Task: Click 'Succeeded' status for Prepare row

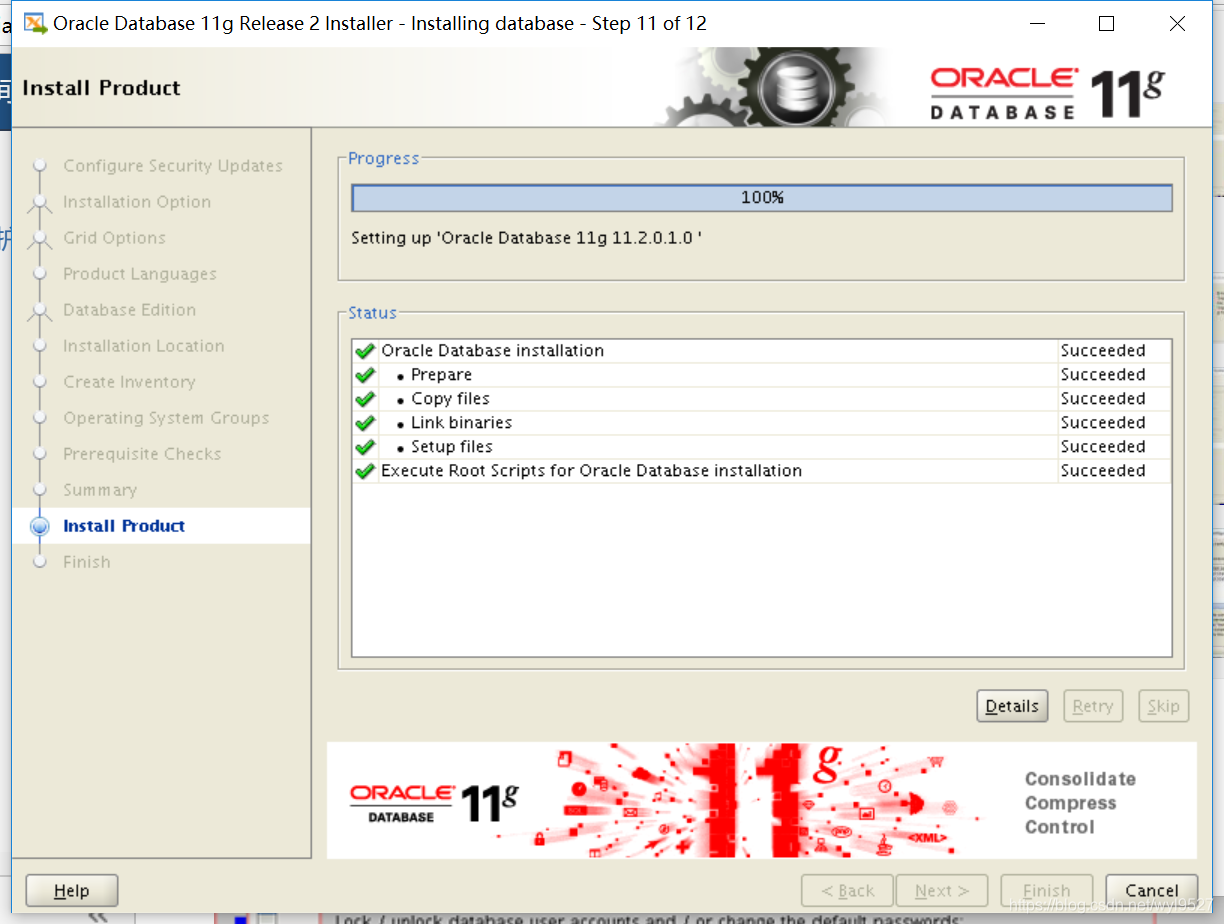Action: (x=1103, y=375)
